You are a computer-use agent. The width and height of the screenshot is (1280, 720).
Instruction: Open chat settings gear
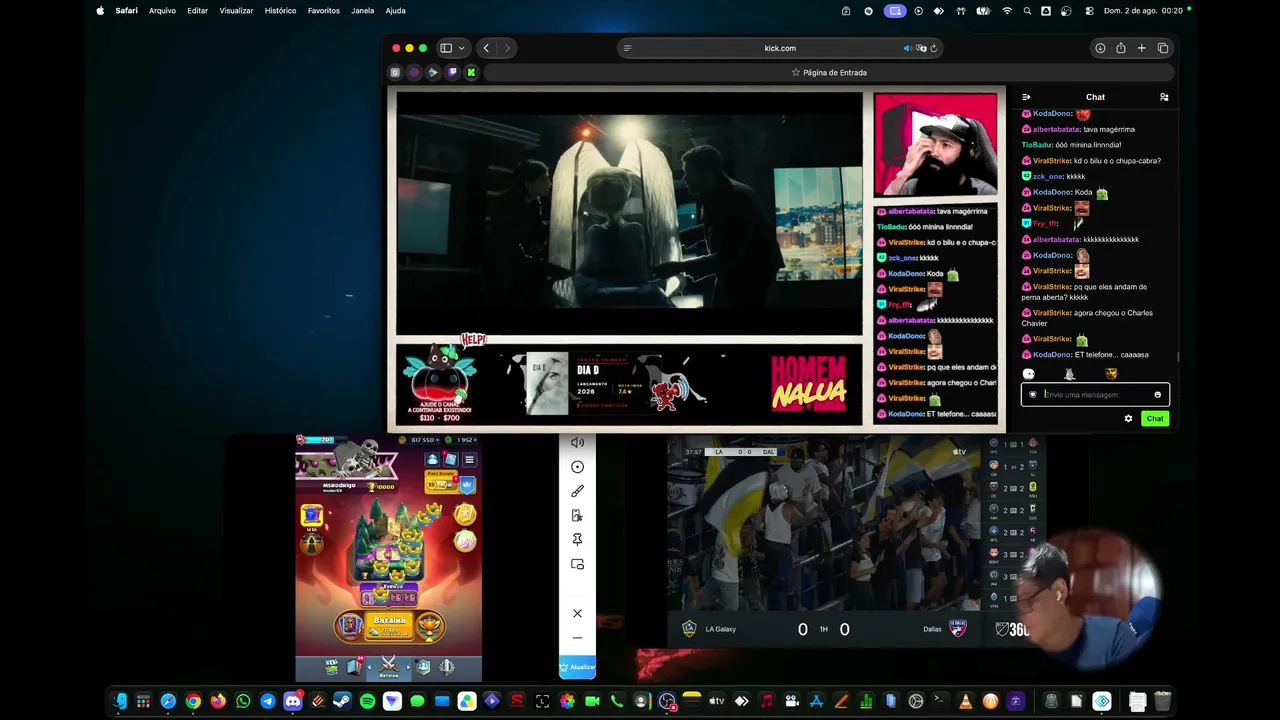1129,419
